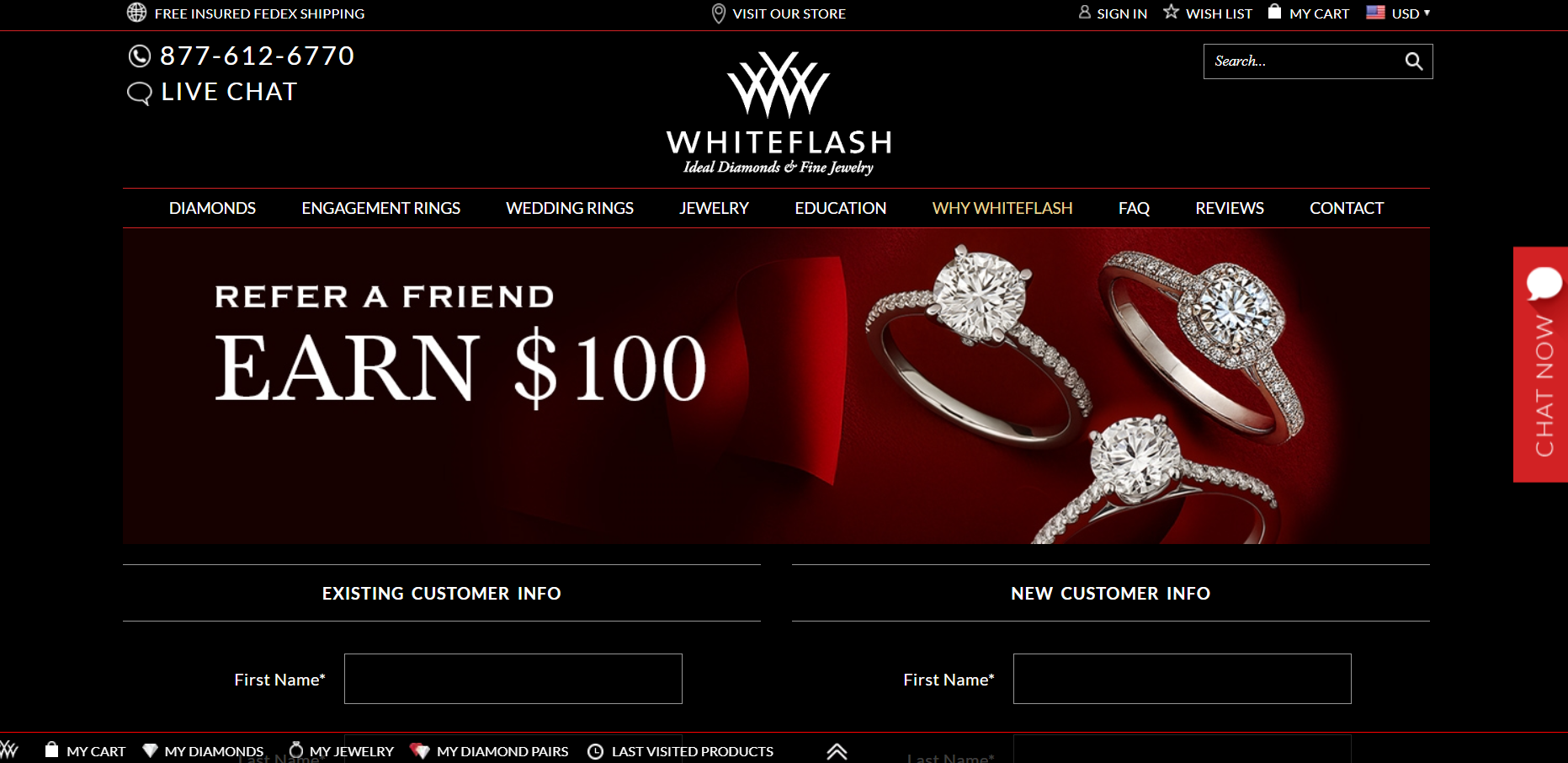Image resolution: width=1568 pixels, height=763 pixels.
Task: Open the Reviews page link
Action: point(1229,208)
